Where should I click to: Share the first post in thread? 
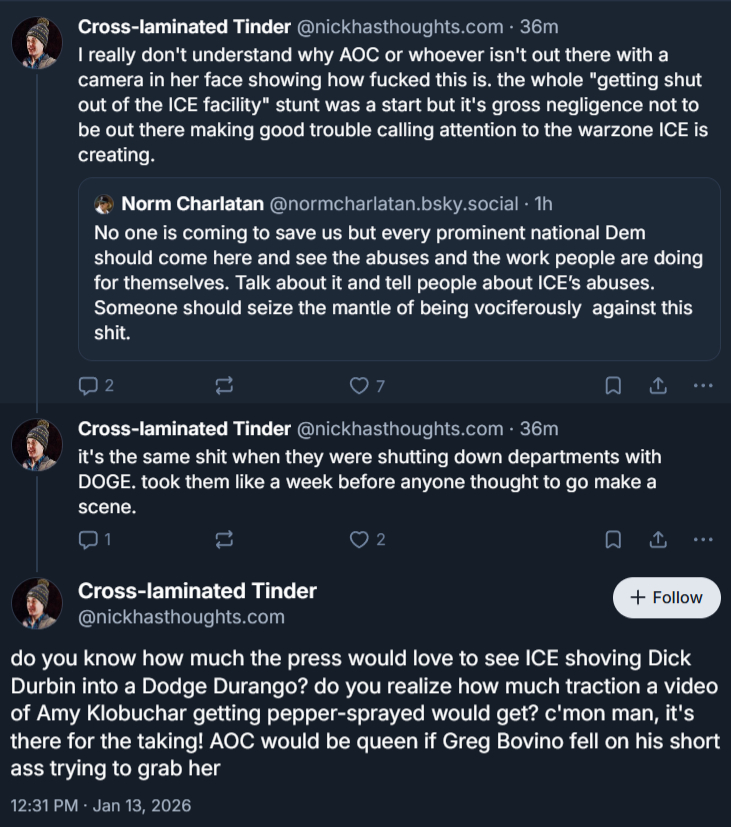(658, 385)
